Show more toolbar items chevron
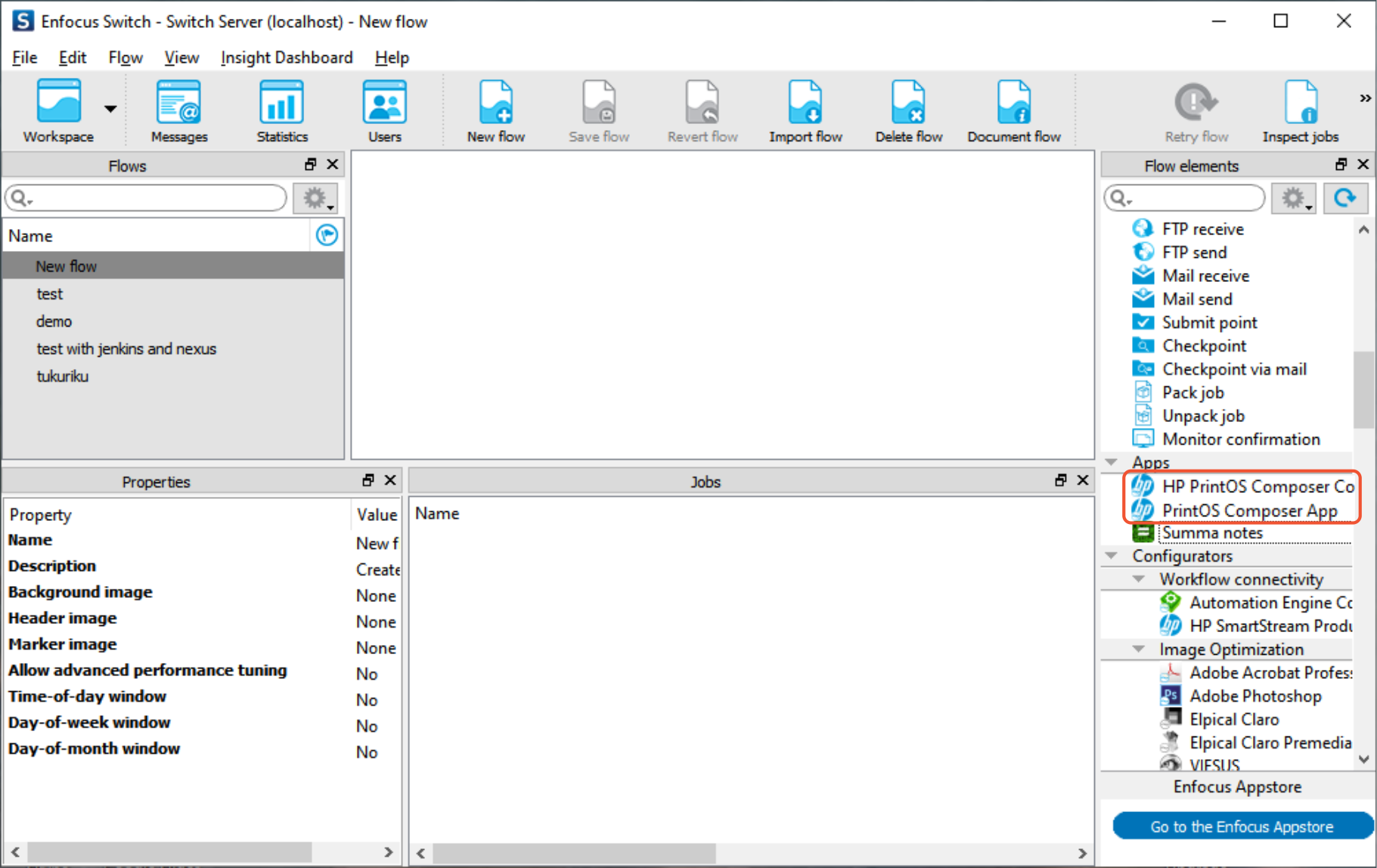This screenshot has width=1377, height=868. click(x=1365, y=98)
